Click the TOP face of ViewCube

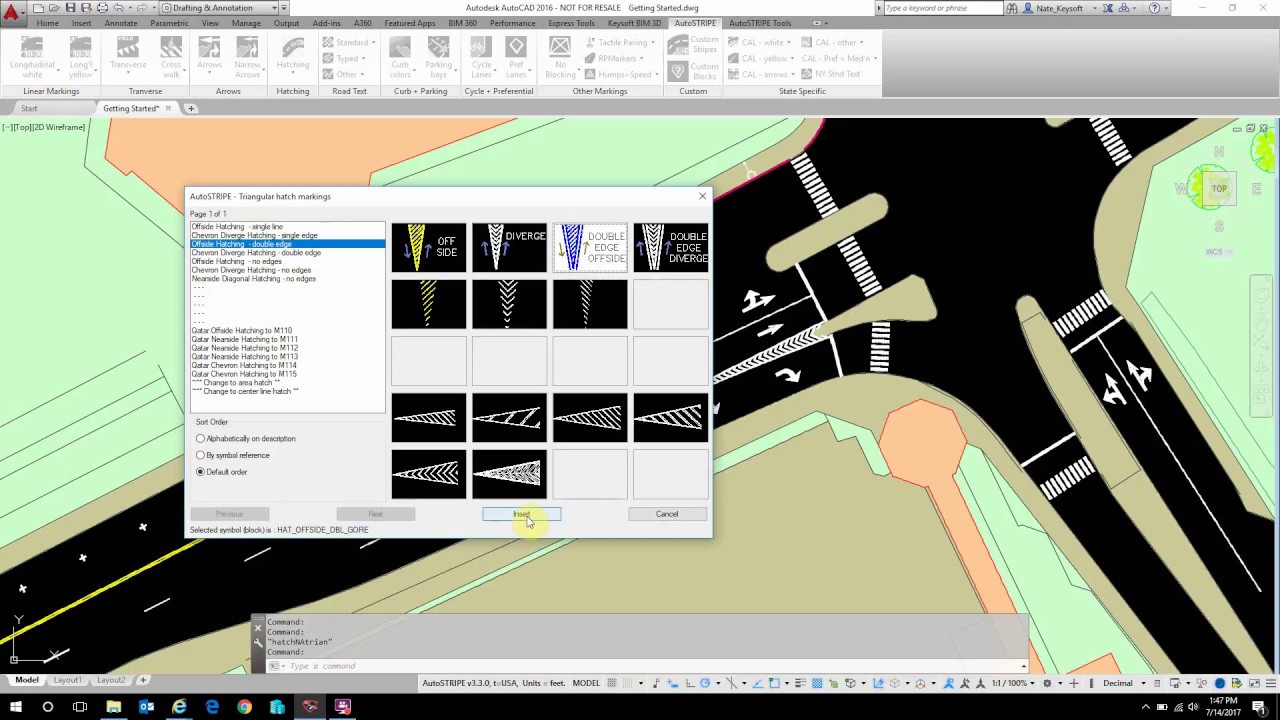click(1219, 188)
